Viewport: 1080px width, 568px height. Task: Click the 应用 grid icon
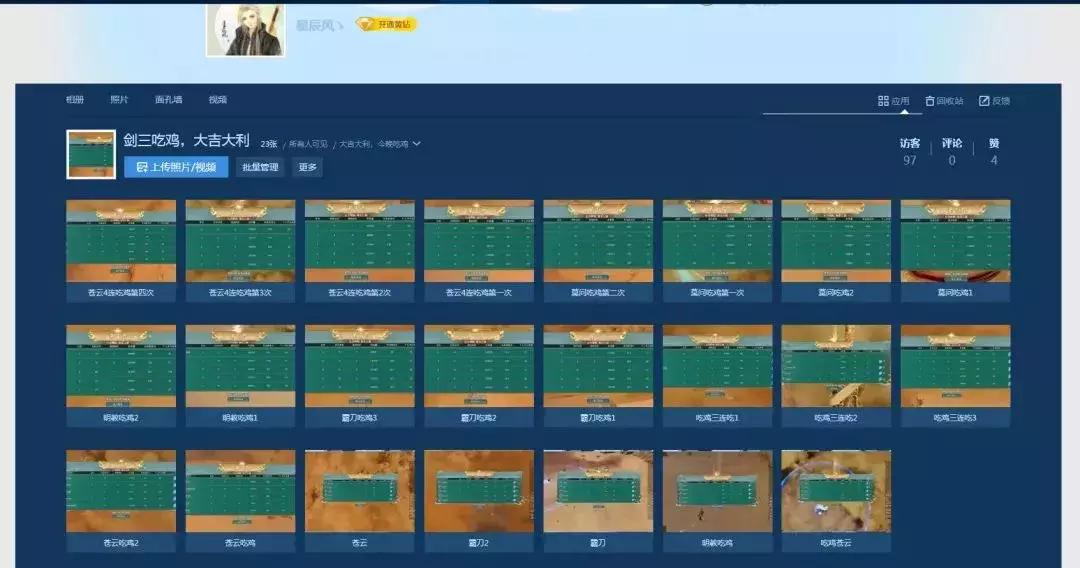[x=883, y=101]
